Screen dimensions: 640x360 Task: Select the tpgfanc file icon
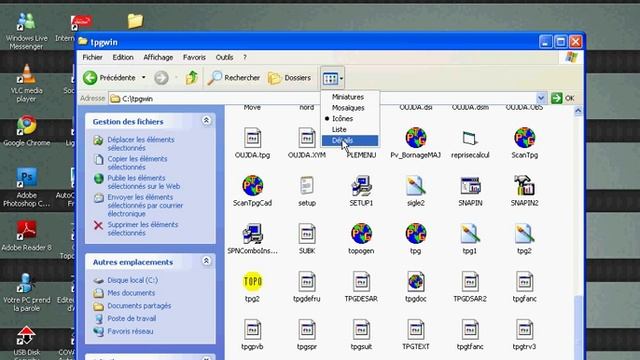[524, 282]
